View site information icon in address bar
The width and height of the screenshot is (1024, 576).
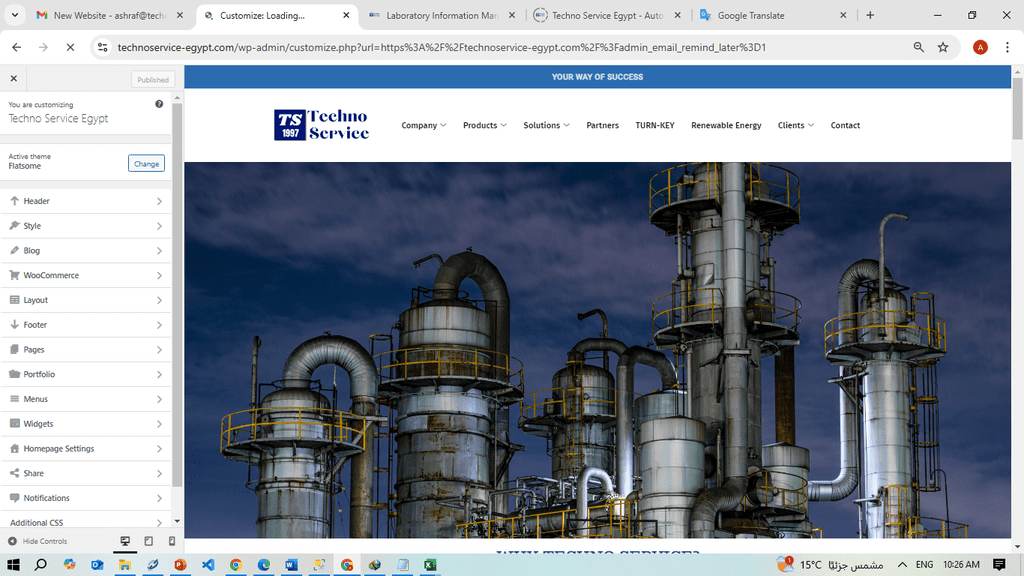tap(103, 47)
